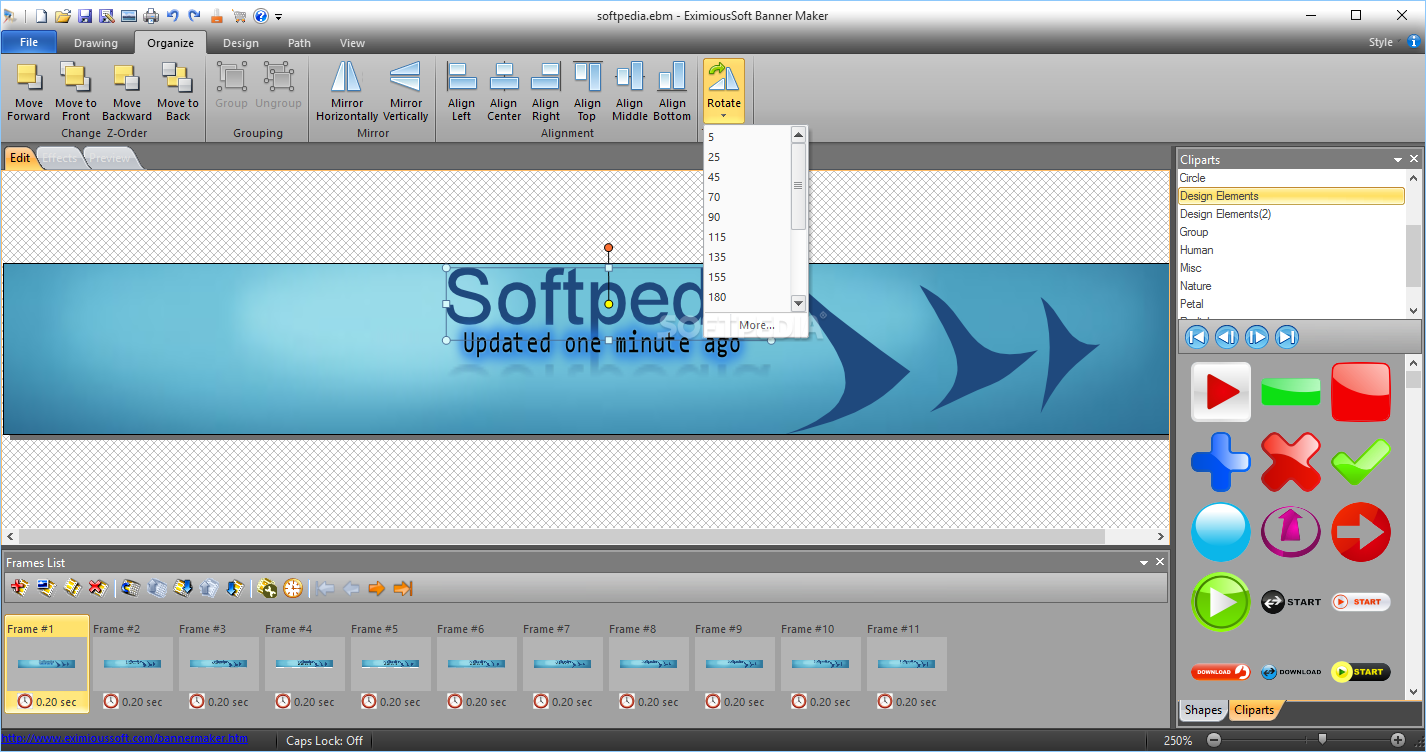The image size is (1426, 752).
Task: Switch to the Path ribbon tab
Action: (x=299, y=43)
